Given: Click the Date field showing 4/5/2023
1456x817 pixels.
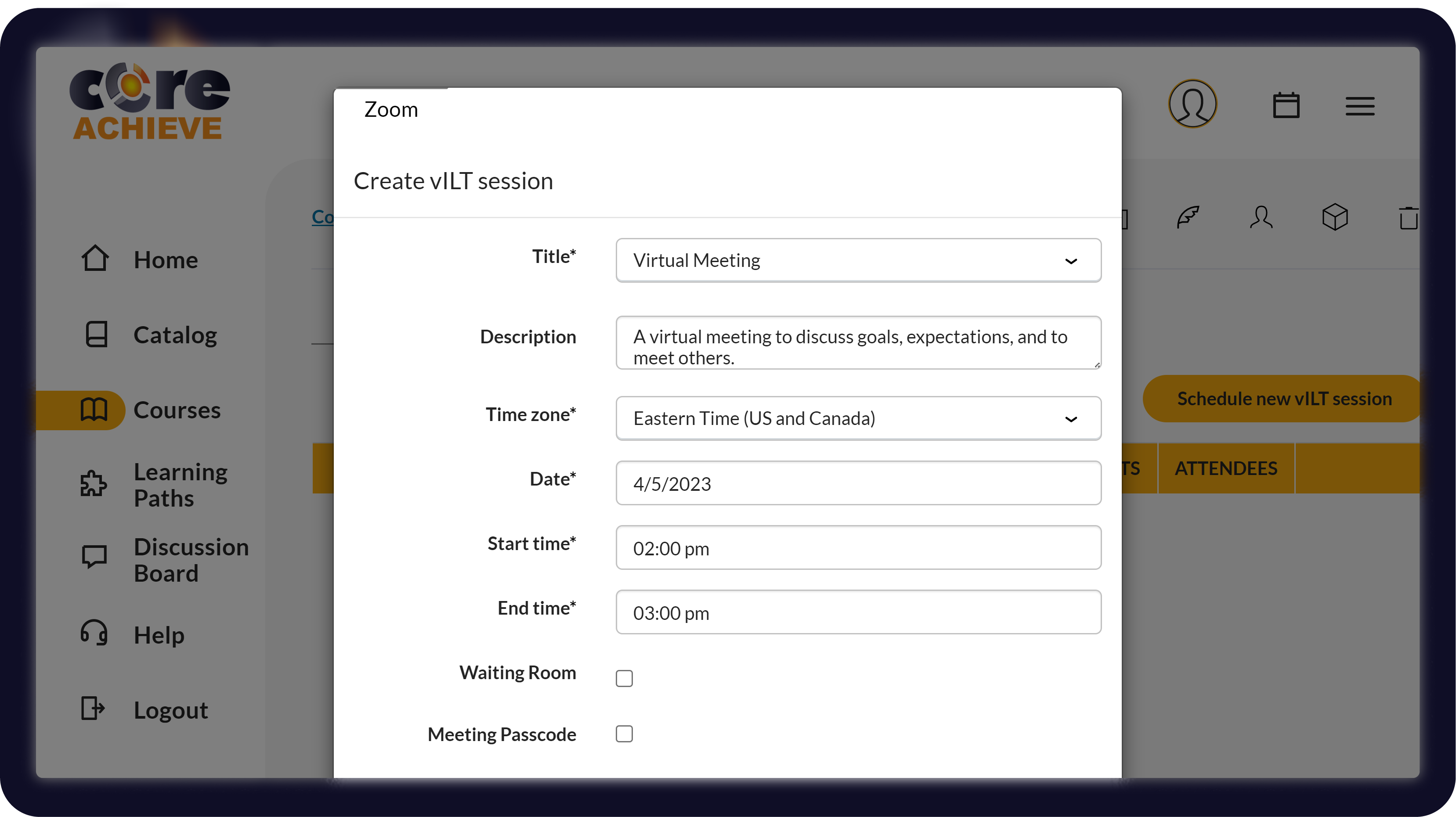Looking at the screenshot, I should tap(859, 484).
